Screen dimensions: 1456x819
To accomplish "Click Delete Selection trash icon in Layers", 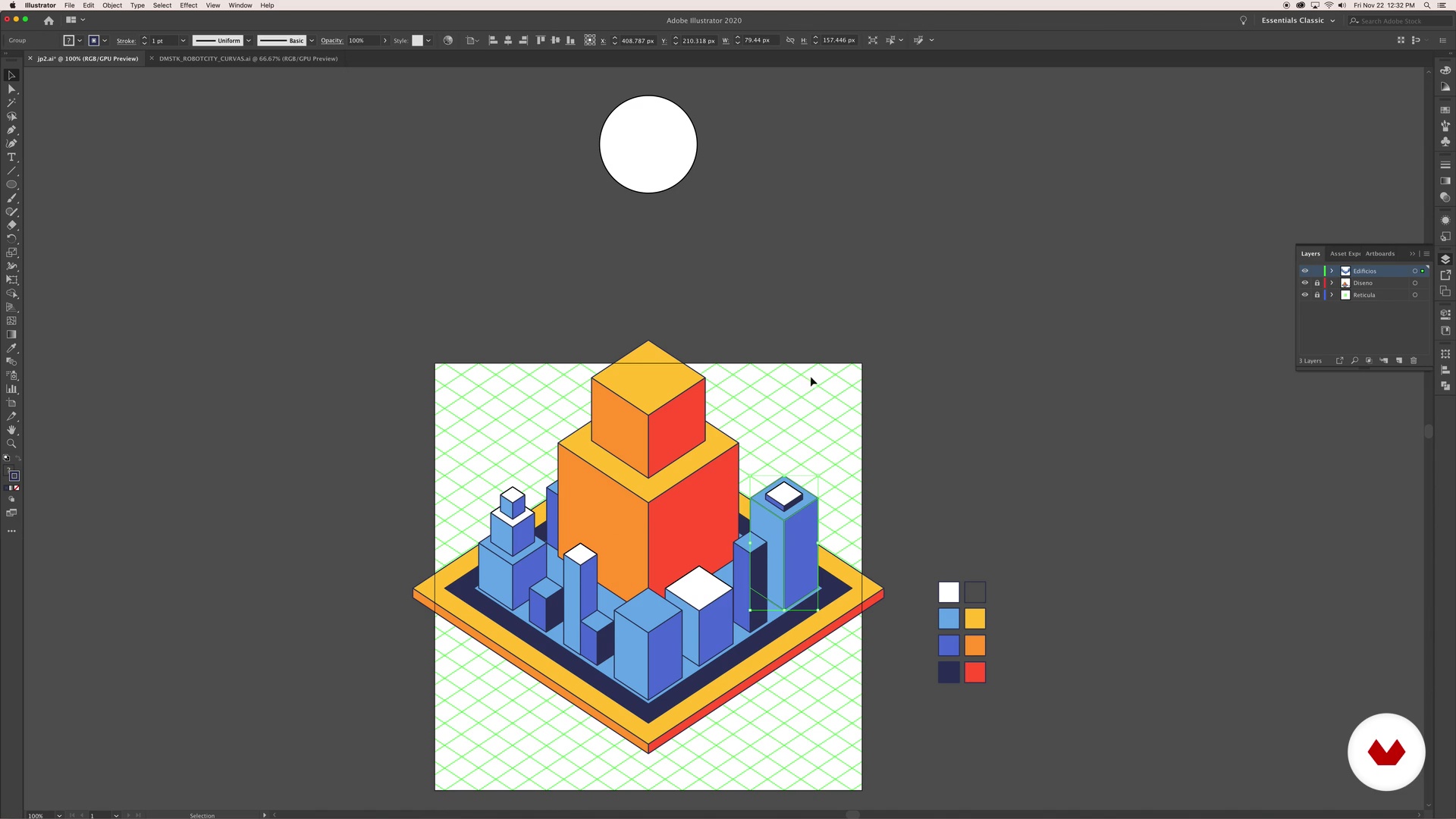I will pyautogui.click(x=1414, y=361).
